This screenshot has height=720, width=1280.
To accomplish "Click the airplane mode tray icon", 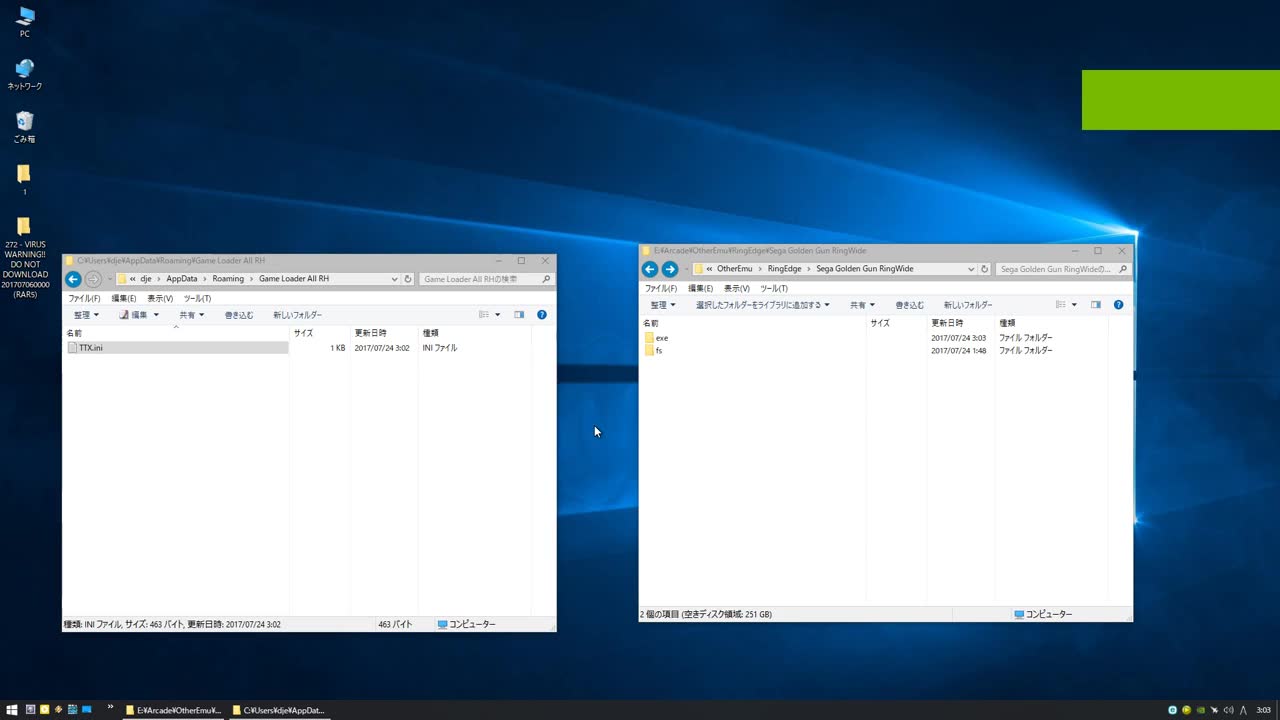I will (x=1215, y=710).
